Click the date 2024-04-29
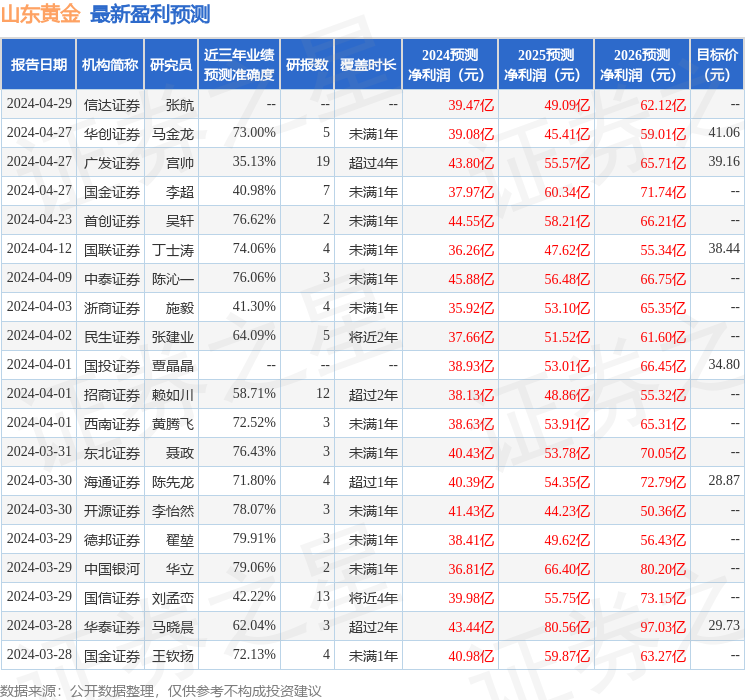Screen dimensions: 745x700 point(39,103)
